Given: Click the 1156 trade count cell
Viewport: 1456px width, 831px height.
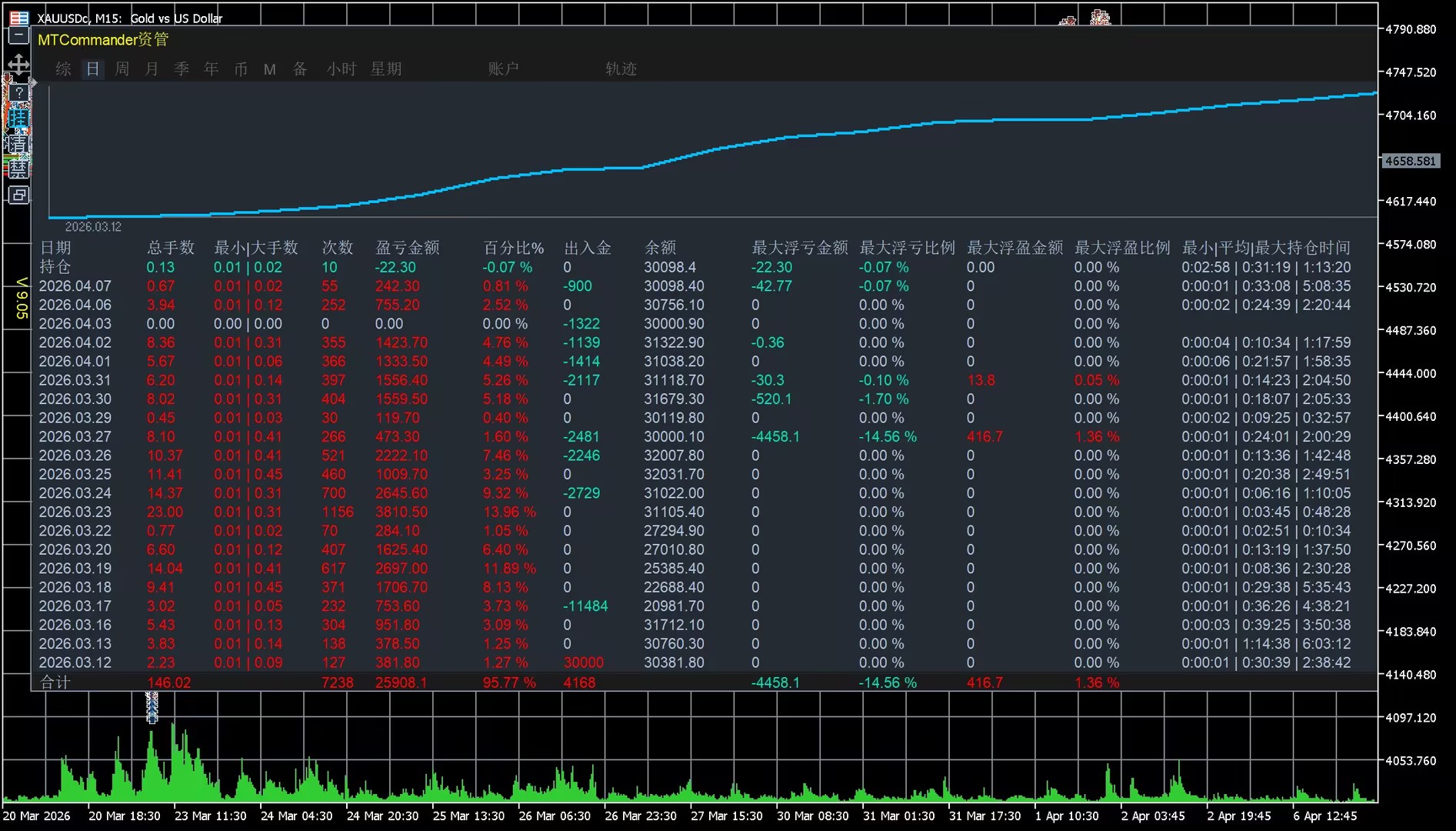Looking at the screenshot, I should [x=338, y=512].
